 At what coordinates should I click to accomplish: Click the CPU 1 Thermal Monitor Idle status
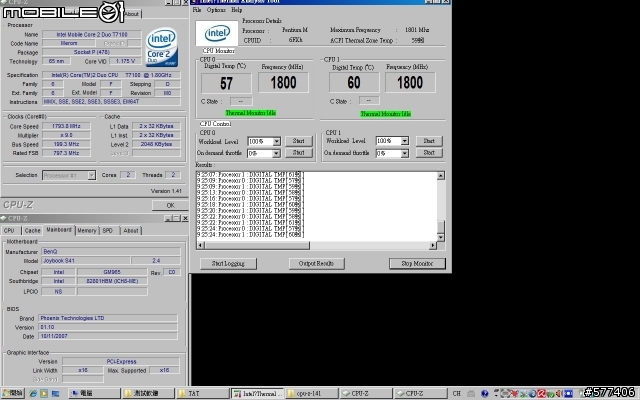pyautogui.click(x=385, y=114)
